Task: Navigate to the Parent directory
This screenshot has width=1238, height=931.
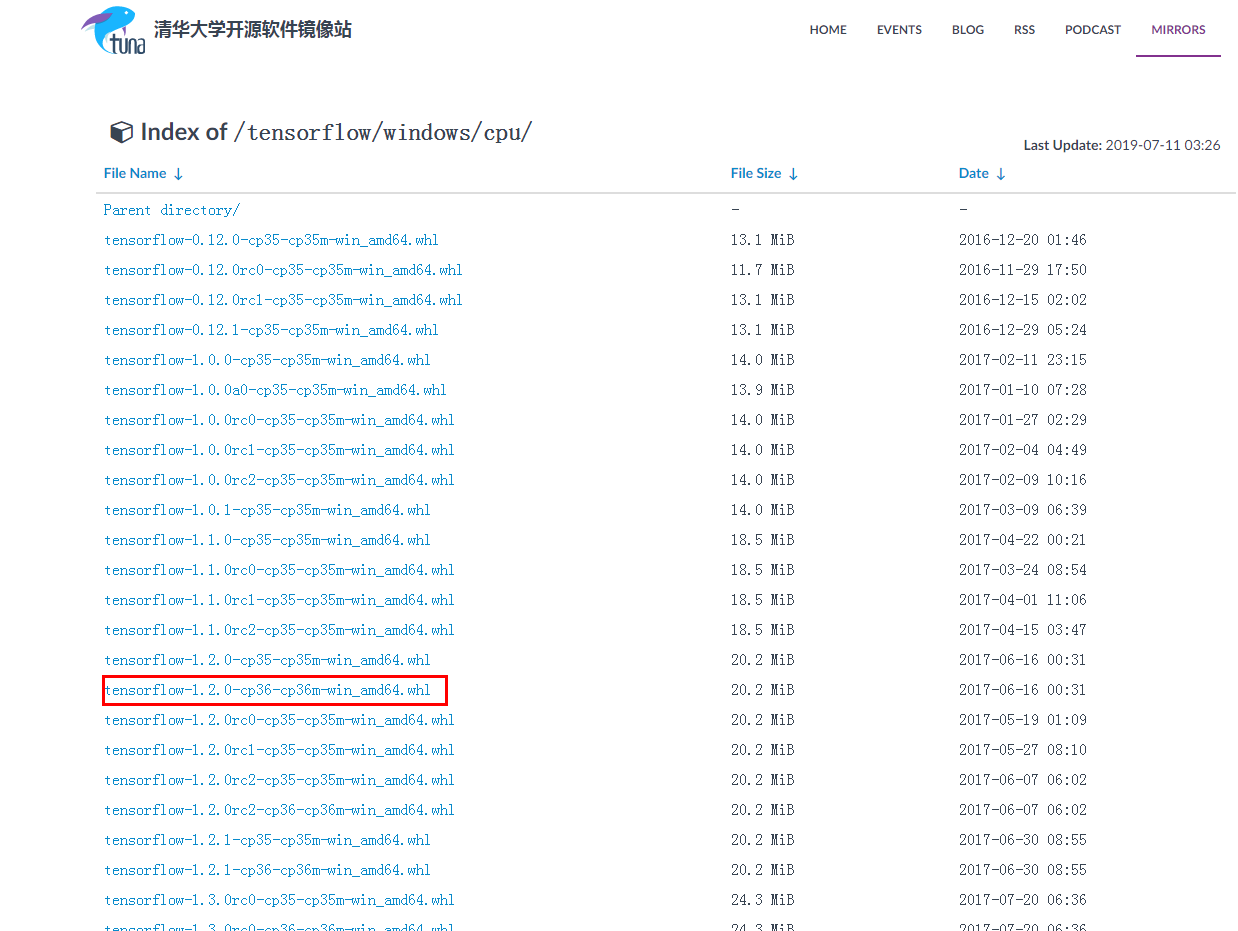Action: (x=171, y=209)
